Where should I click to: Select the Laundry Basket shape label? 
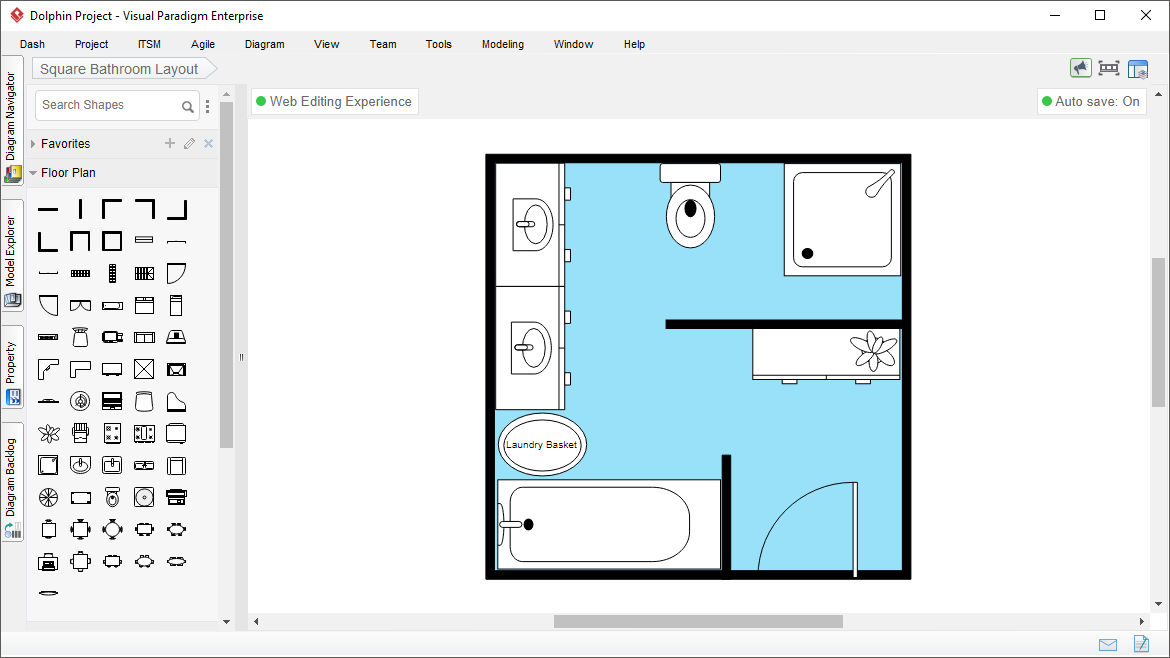[x=542, y=444]
